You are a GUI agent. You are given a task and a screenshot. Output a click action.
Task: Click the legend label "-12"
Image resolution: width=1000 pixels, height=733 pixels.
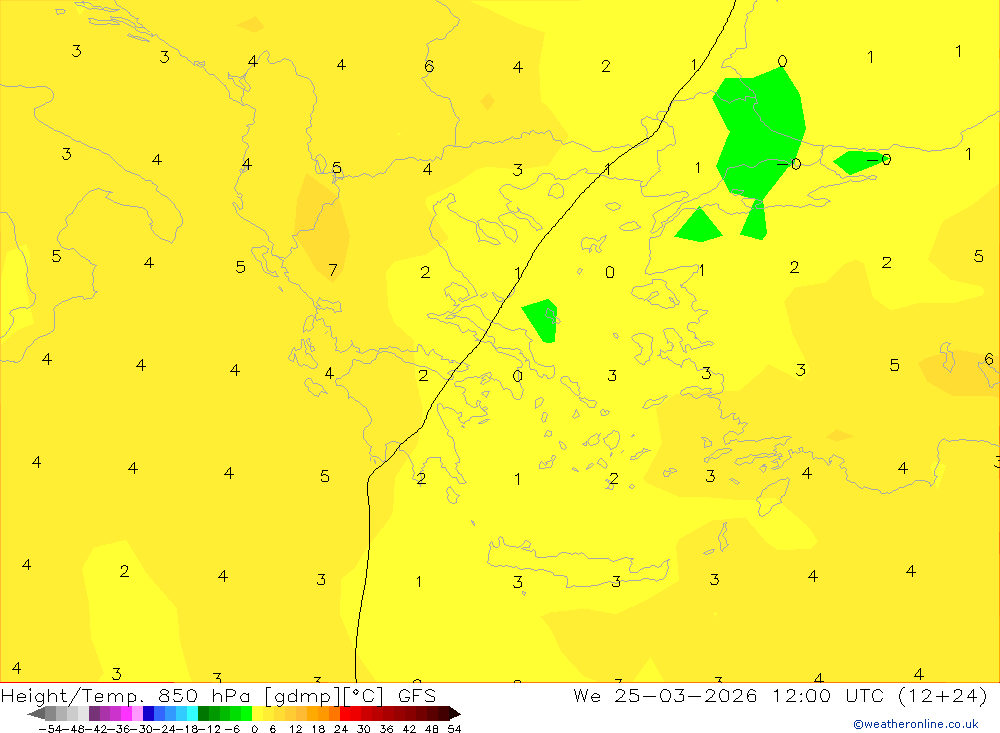click(x=209, y=729)
